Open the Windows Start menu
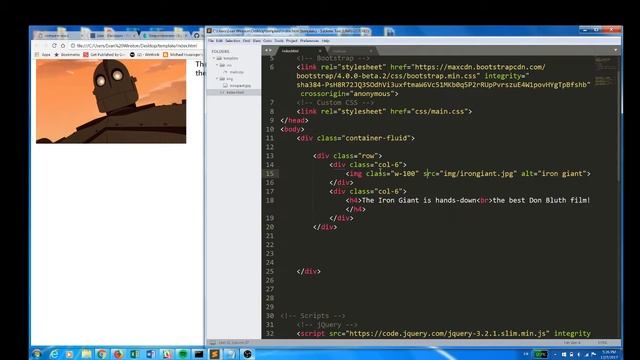 pos(37,354)
